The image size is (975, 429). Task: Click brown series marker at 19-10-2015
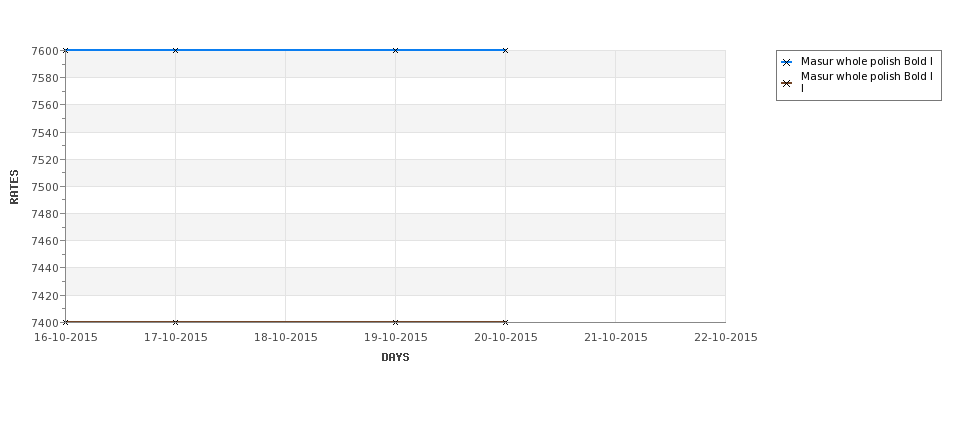pos(395,322)
